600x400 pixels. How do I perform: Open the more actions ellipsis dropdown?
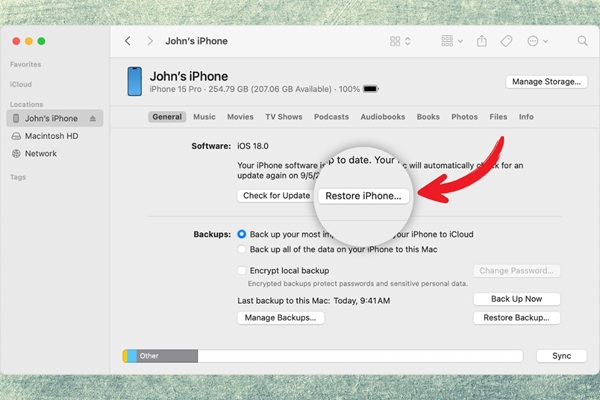point(538,41)
